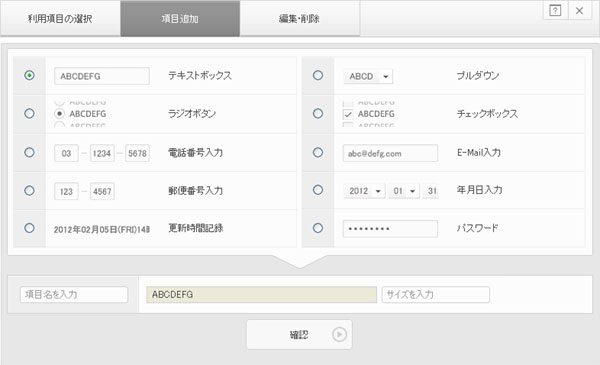
Task: Close the dialog with X icon
Action: (579, 10)
